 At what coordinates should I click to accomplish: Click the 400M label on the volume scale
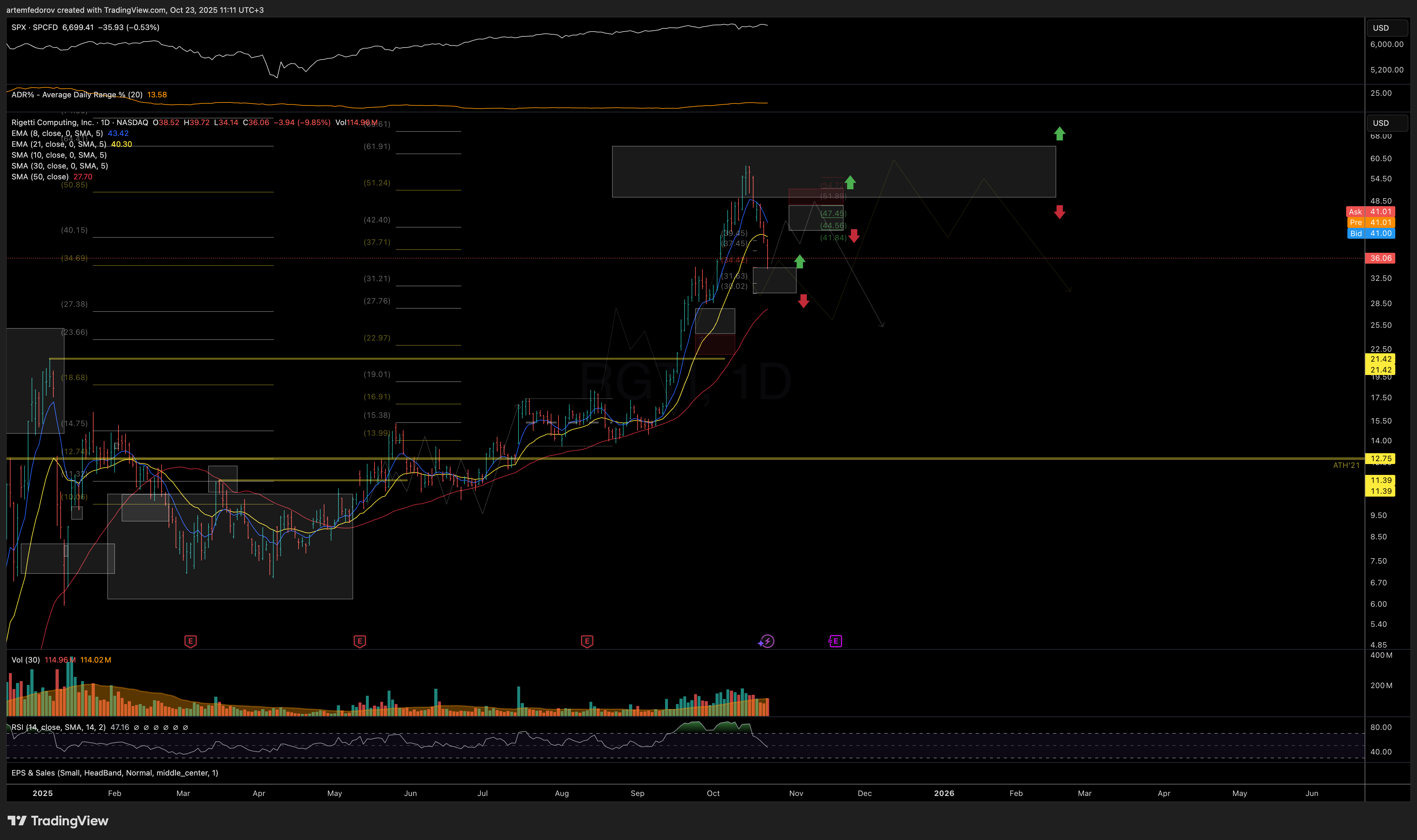pos(1381,655)
